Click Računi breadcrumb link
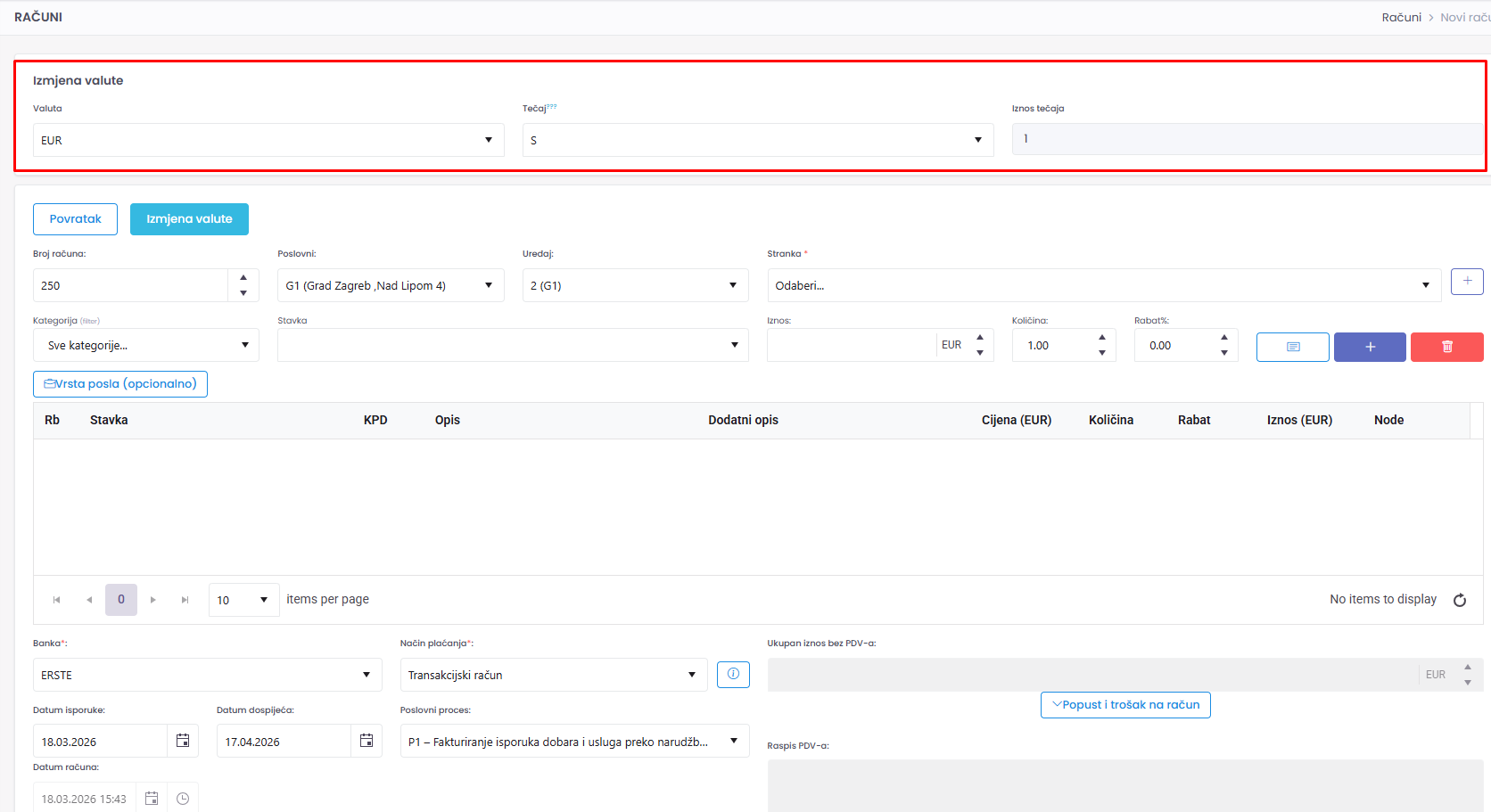This screenshot has height=812, width=1491. click(1401, 17)
